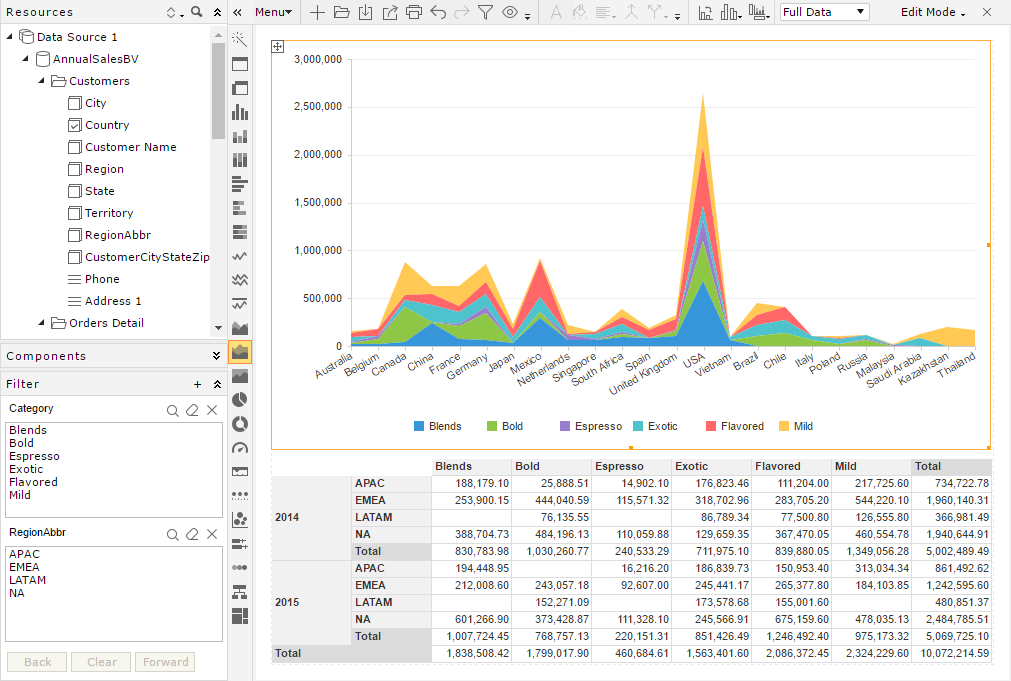Collapse the Customers folder in tree
This screenshot has width=1011, height=681.
tap(41, 81)
